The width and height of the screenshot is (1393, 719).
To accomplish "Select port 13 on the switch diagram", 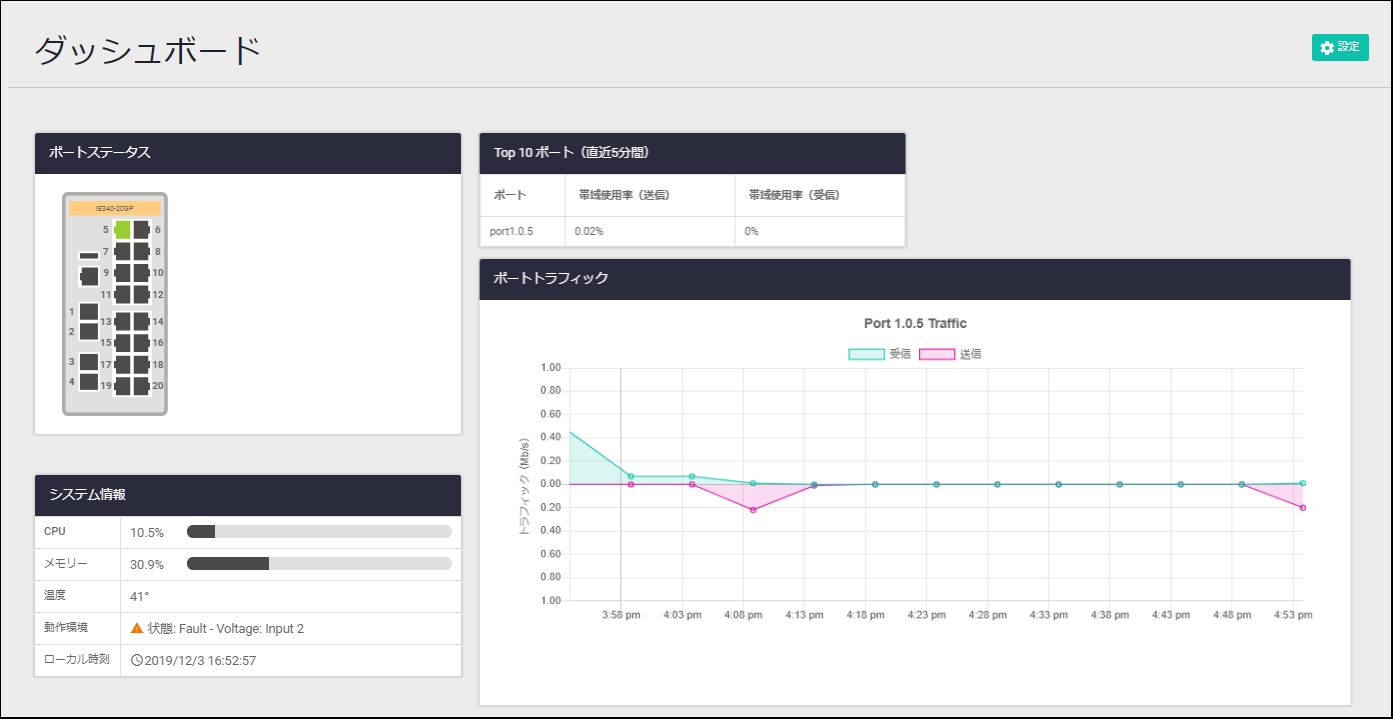I will [x=123, y=322].
